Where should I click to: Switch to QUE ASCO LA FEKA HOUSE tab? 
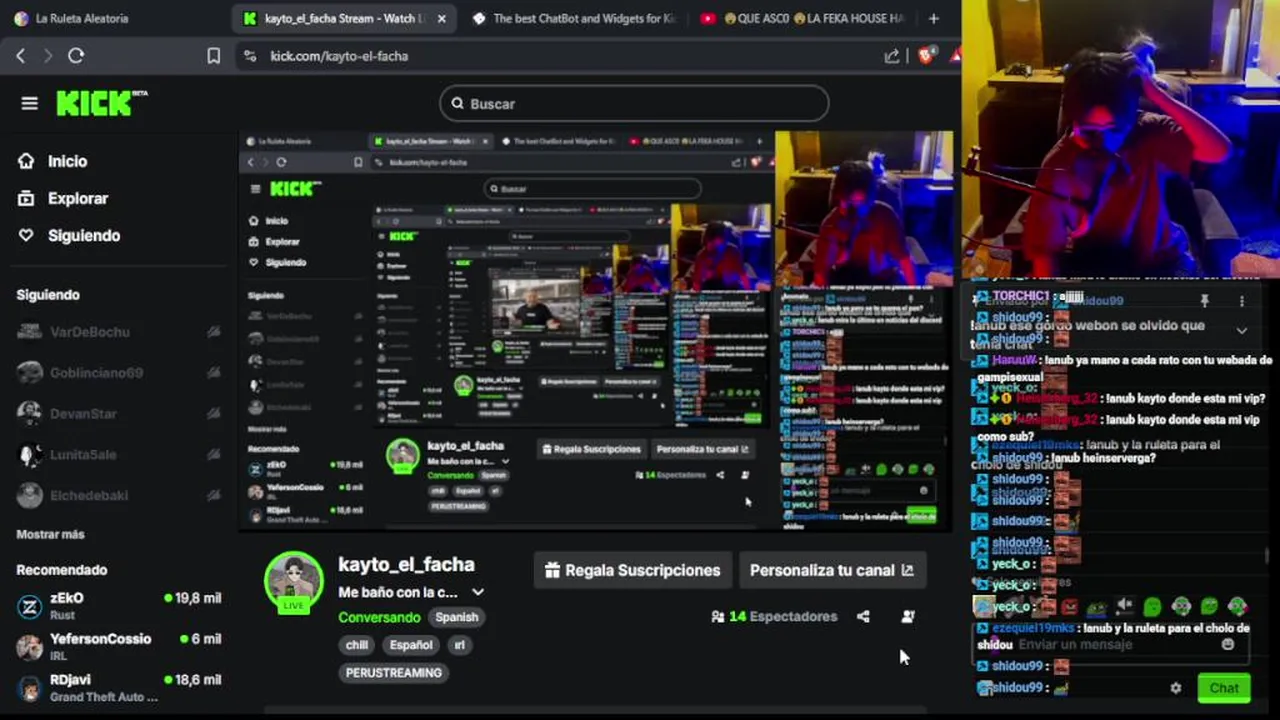point(803,18)
